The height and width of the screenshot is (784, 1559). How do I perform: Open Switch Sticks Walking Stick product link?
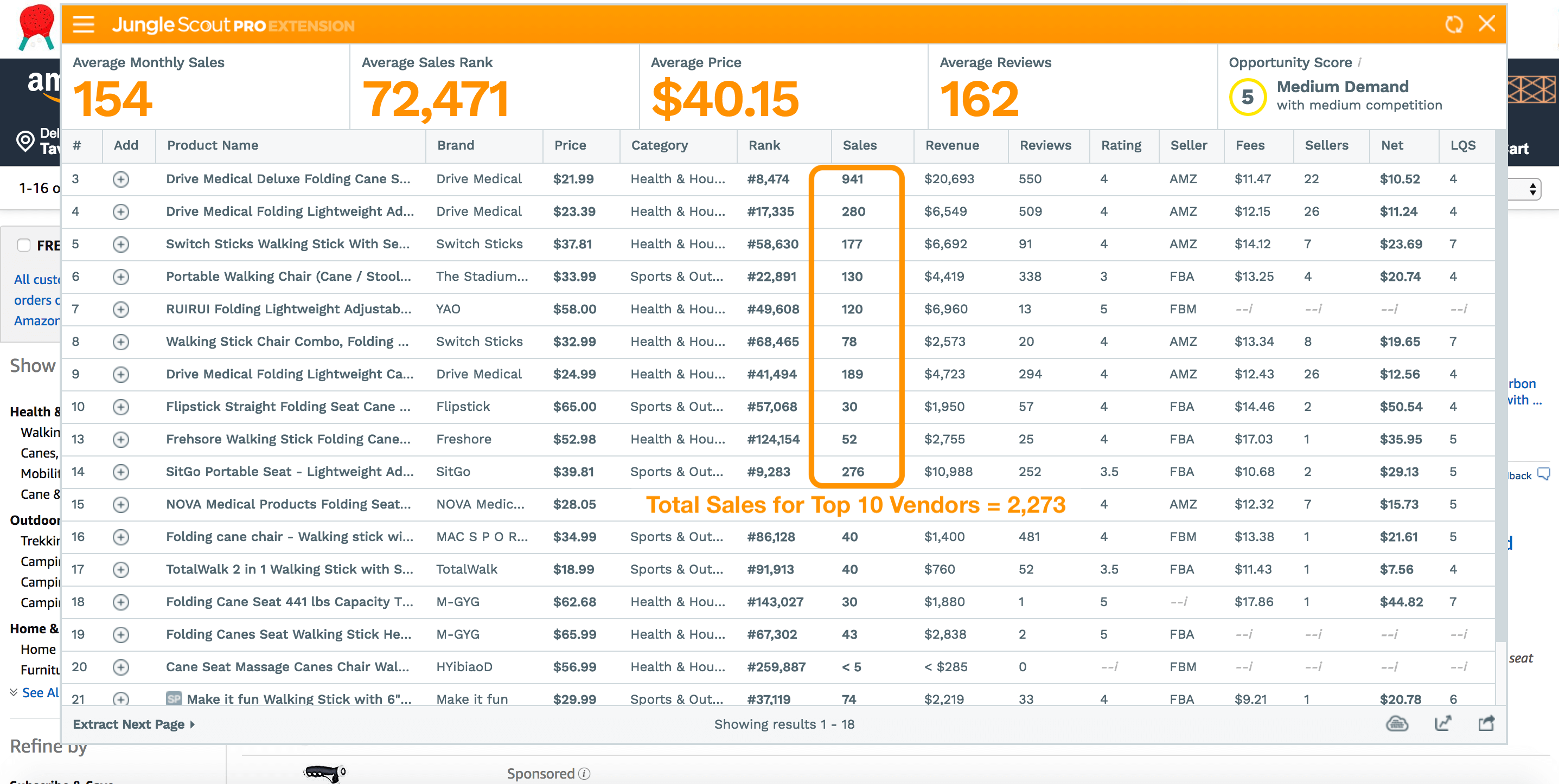tap(287, 244)
